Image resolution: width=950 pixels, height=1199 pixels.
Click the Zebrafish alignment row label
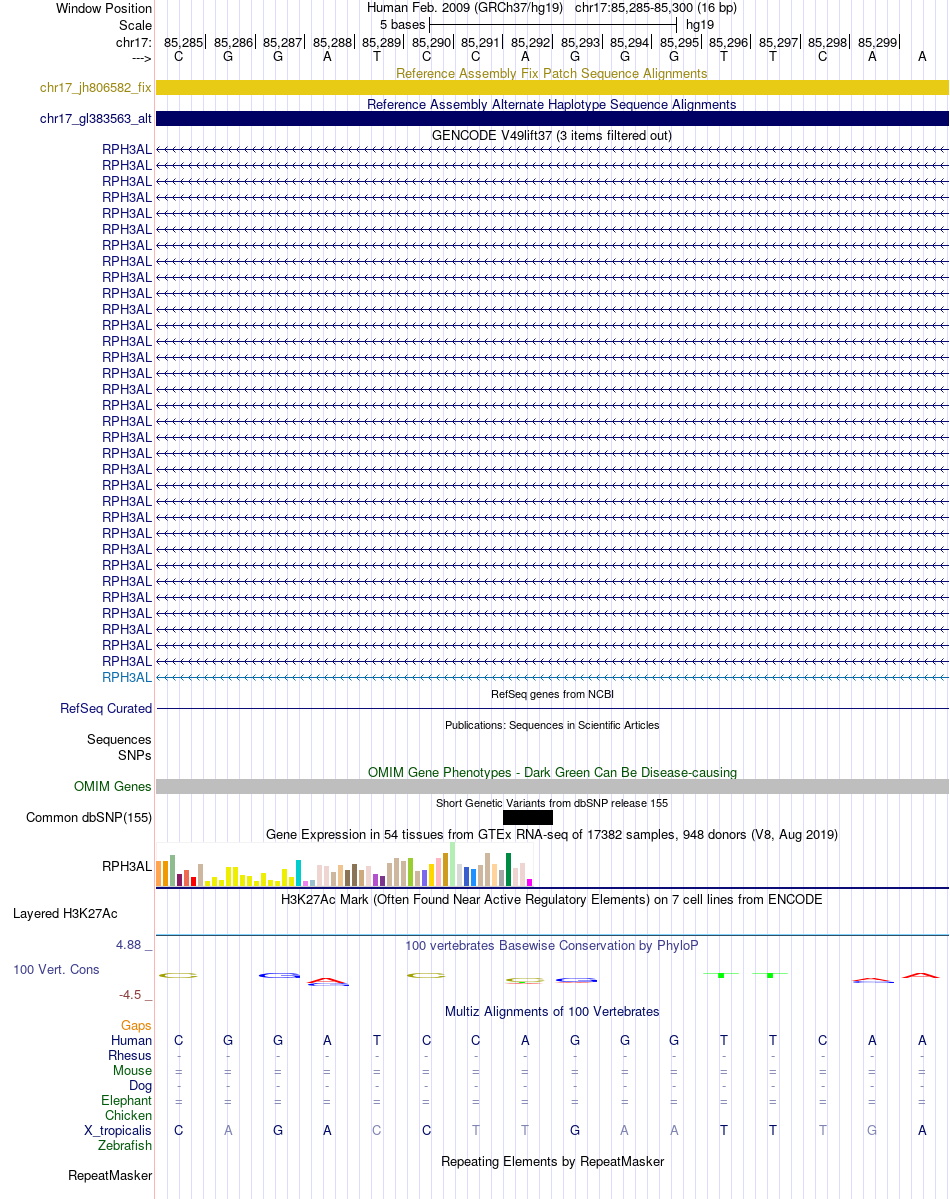[125, 1145]
